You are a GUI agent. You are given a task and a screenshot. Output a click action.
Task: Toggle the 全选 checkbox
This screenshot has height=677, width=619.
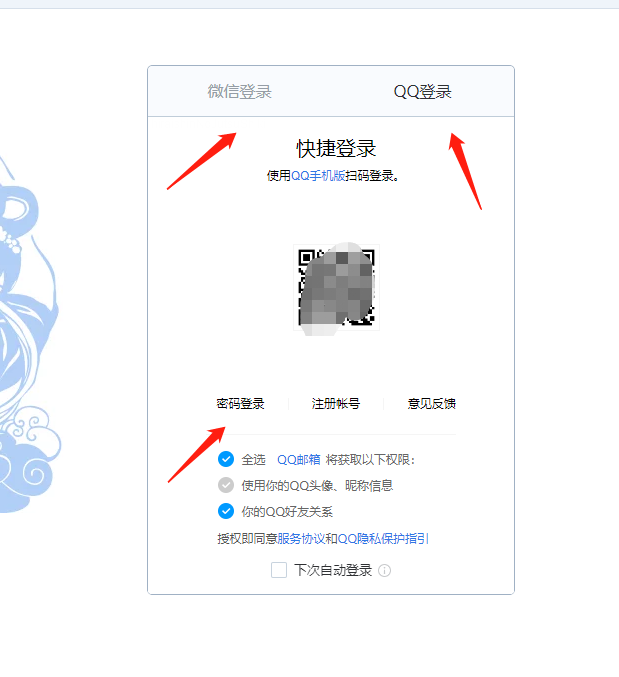tap(226, 459)
